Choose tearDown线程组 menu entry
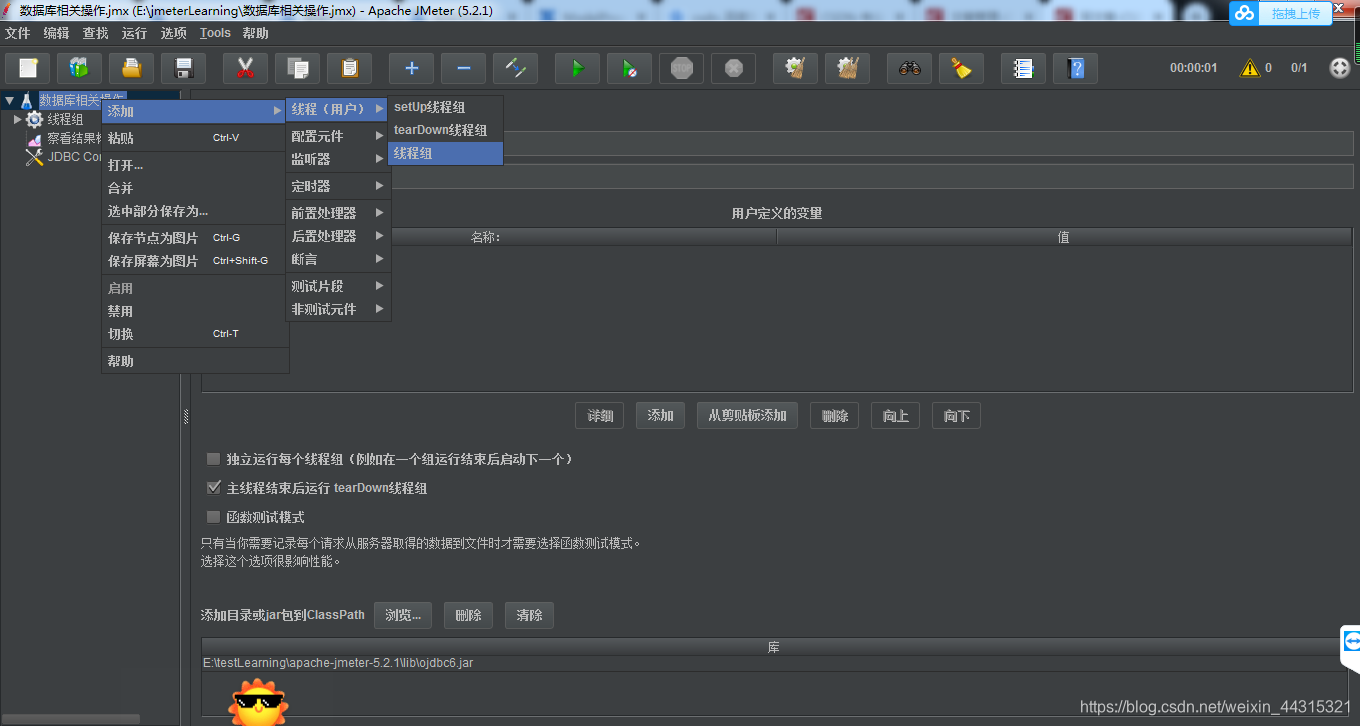Viewport: 1360px width, 726px height. point(445,130)
